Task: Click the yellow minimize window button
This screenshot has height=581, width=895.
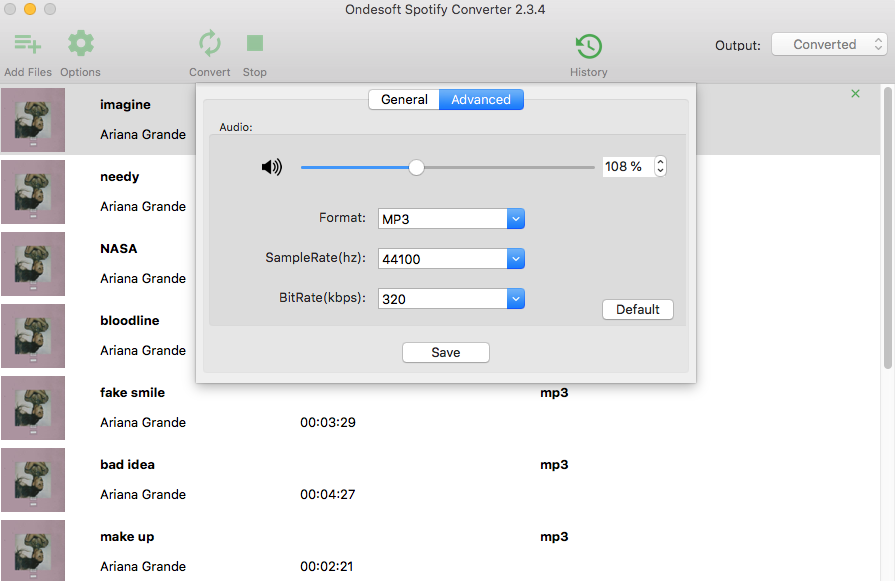Action: click(30, 9)
